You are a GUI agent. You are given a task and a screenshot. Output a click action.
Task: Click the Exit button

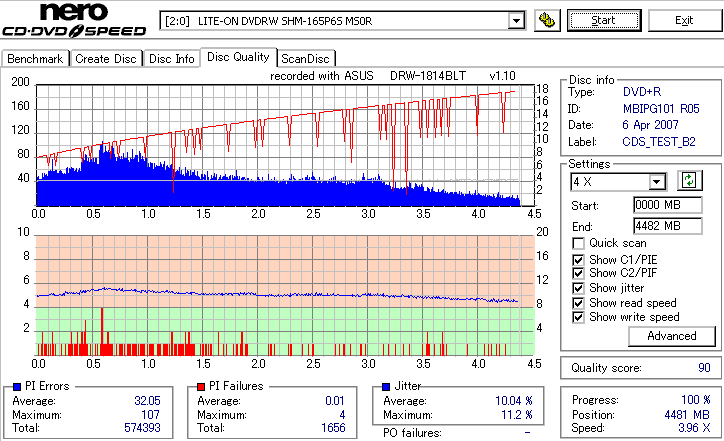684,20
